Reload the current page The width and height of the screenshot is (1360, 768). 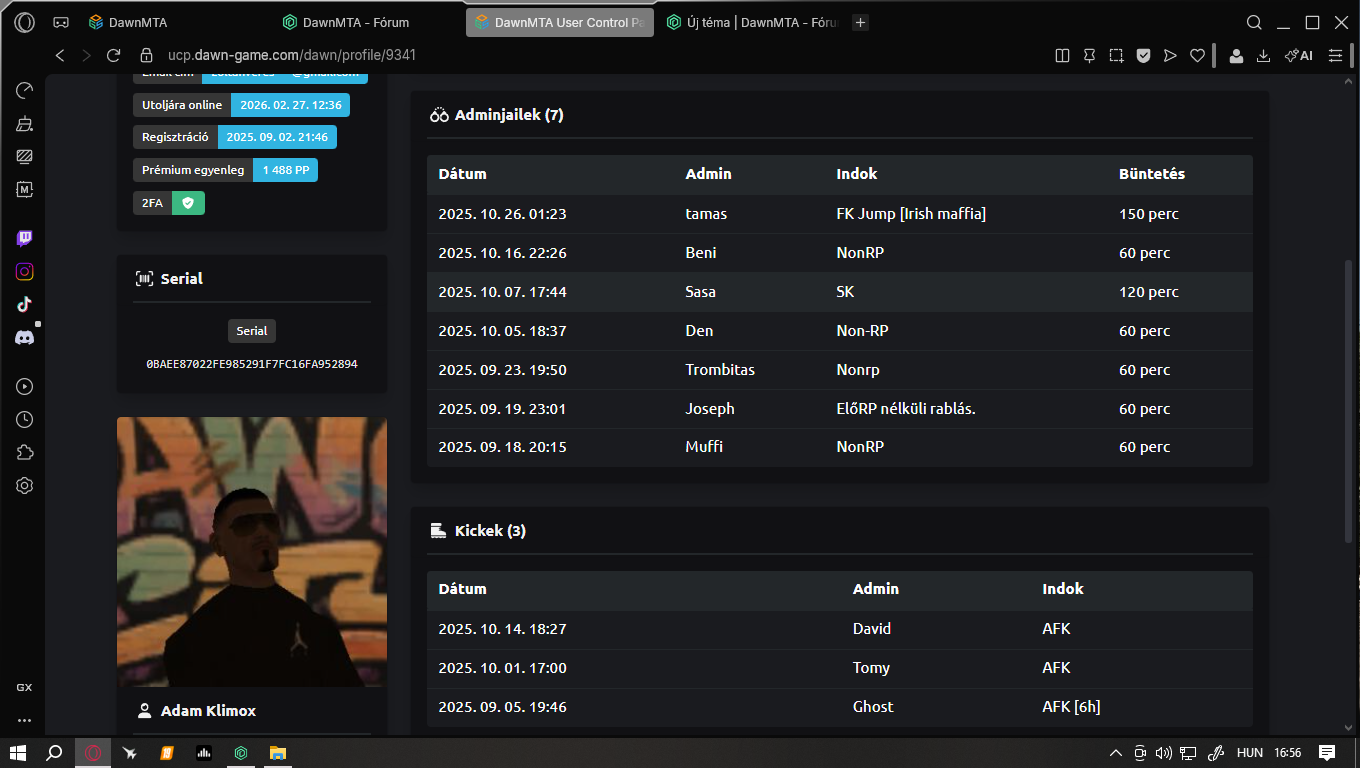(x=113, y=56)
